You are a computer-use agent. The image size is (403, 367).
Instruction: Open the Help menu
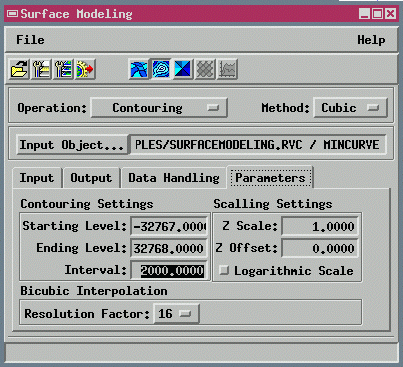point(371,40)
